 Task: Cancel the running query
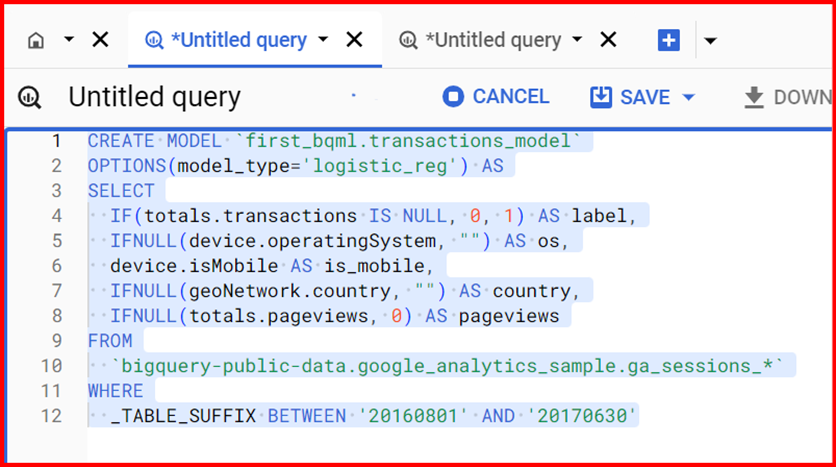[x=495, y=96]
